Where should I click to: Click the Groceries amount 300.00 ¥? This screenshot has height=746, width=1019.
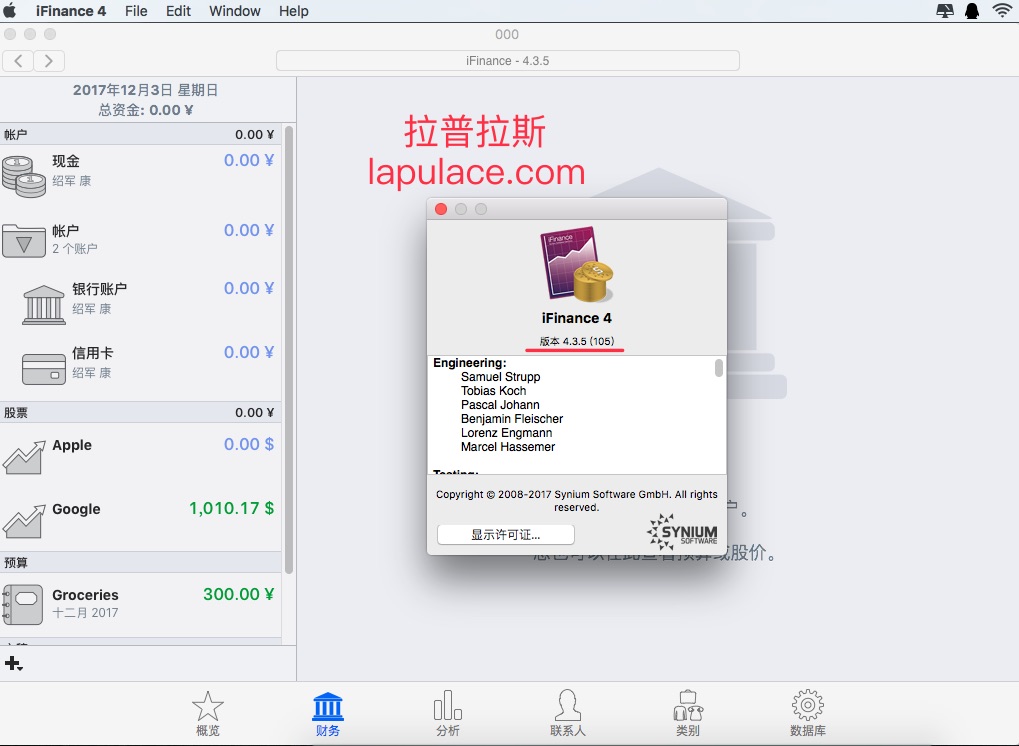[239, 594]
